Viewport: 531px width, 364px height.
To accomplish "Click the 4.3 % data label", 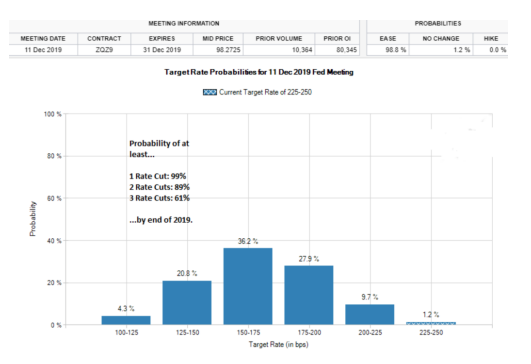I will click(x=126, y=308).
